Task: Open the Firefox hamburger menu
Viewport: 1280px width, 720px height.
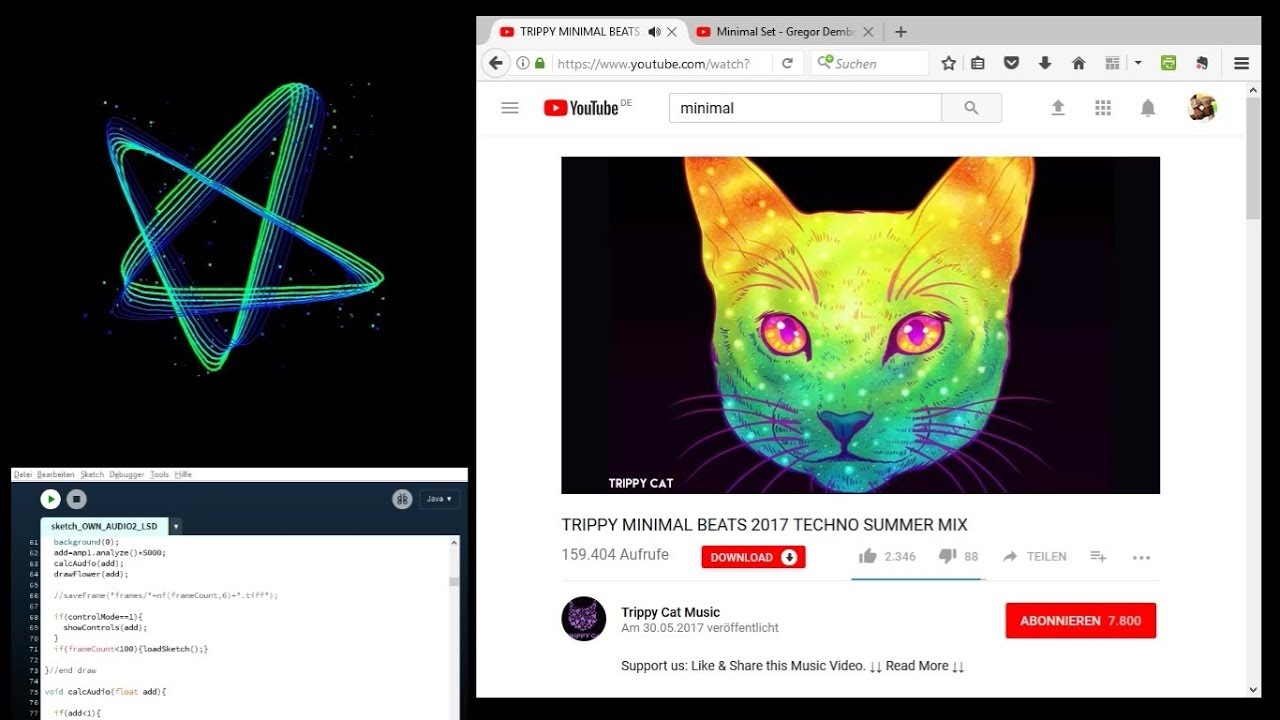Action: 1241,63
